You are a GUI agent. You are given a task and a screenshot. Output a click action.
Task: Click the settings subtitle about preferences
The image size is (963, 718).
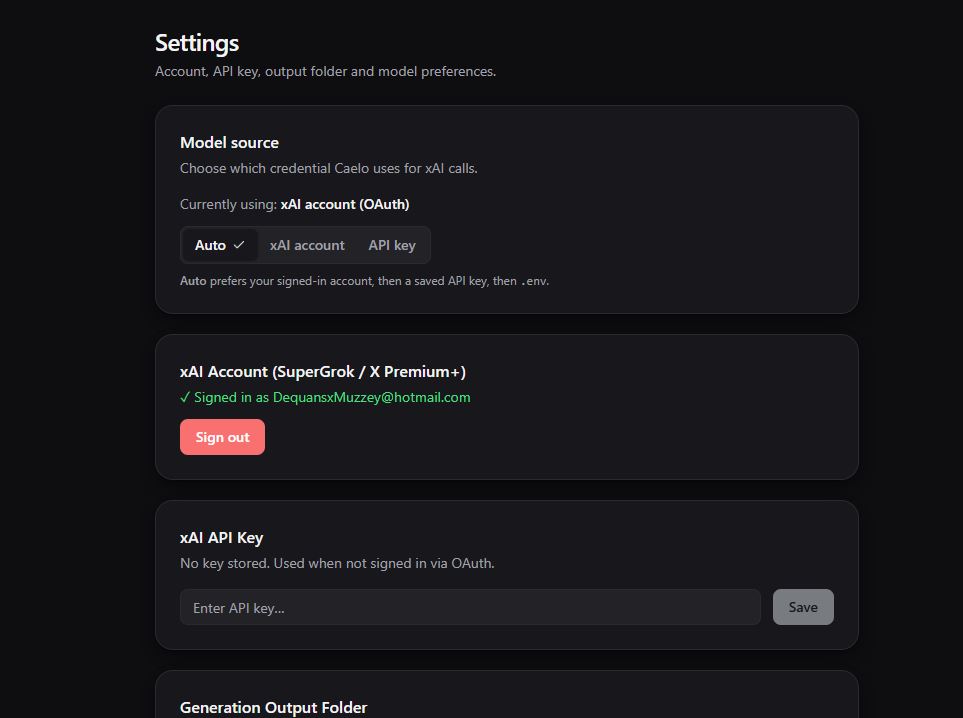(x=326, y=71)
